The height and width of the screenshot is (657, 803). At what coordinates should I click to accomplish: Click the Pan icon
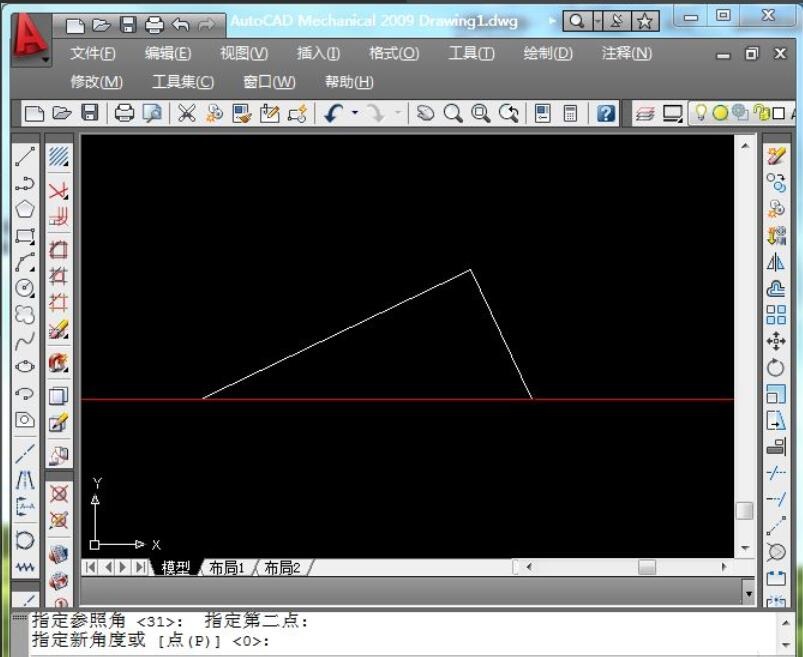(427, 114)
